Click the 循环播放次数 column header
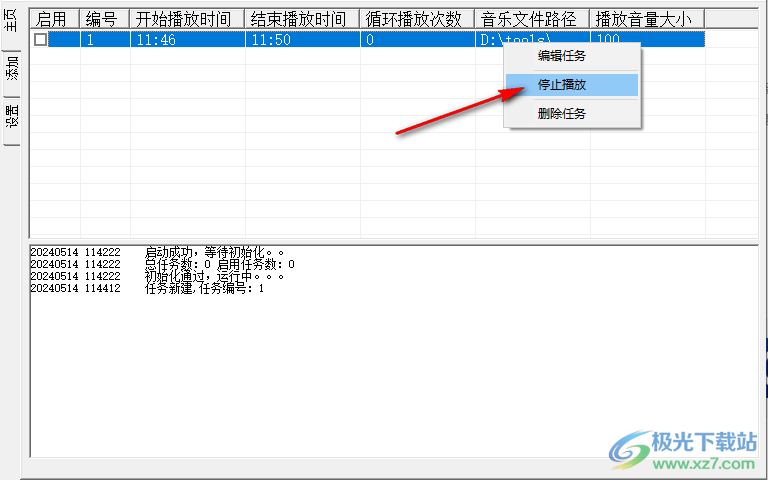 point(417,18)
